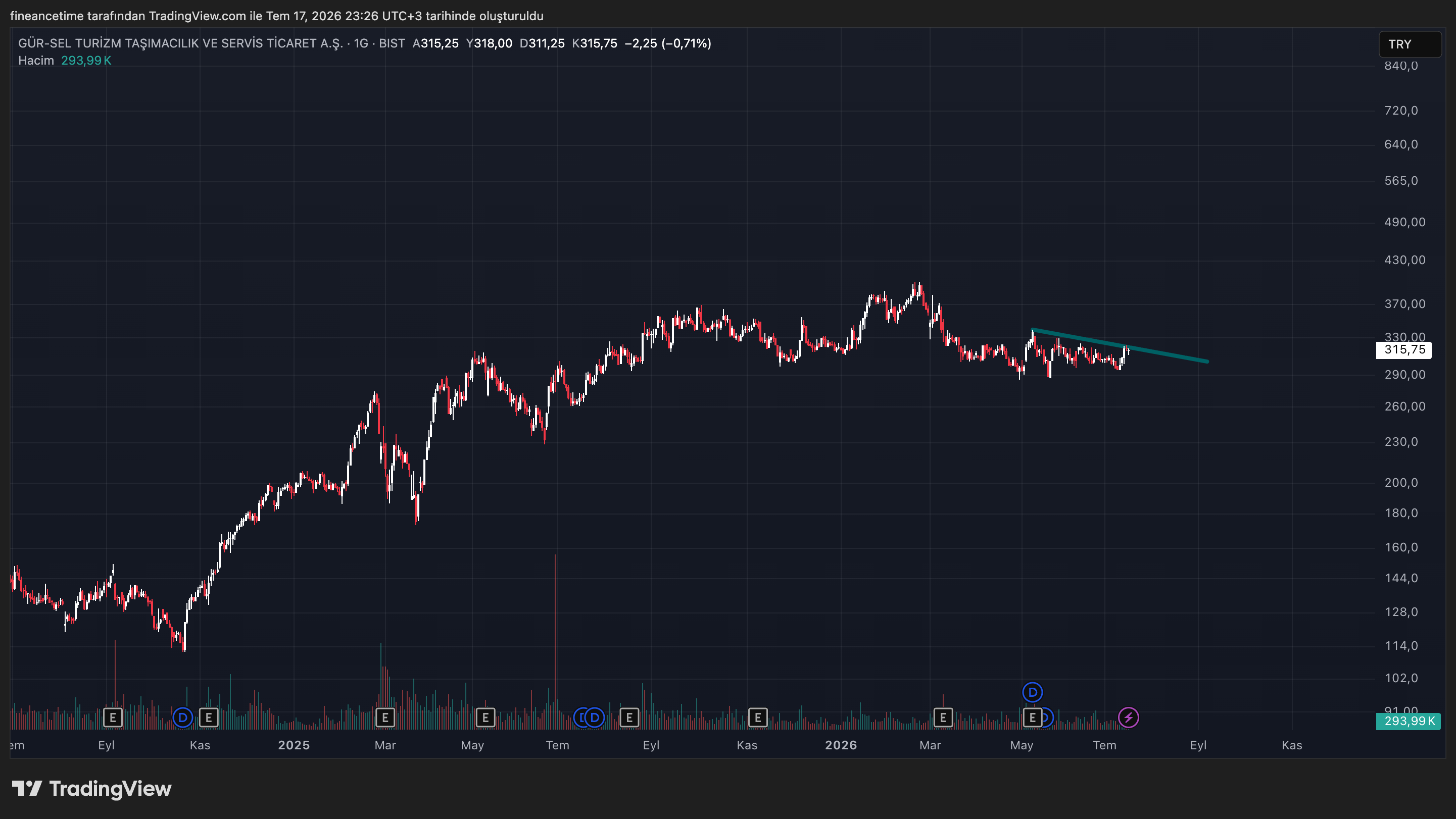1456x819 pixels.
Task: Open the earnings E marker near Eyl 2024
Action: click(113, 718)
